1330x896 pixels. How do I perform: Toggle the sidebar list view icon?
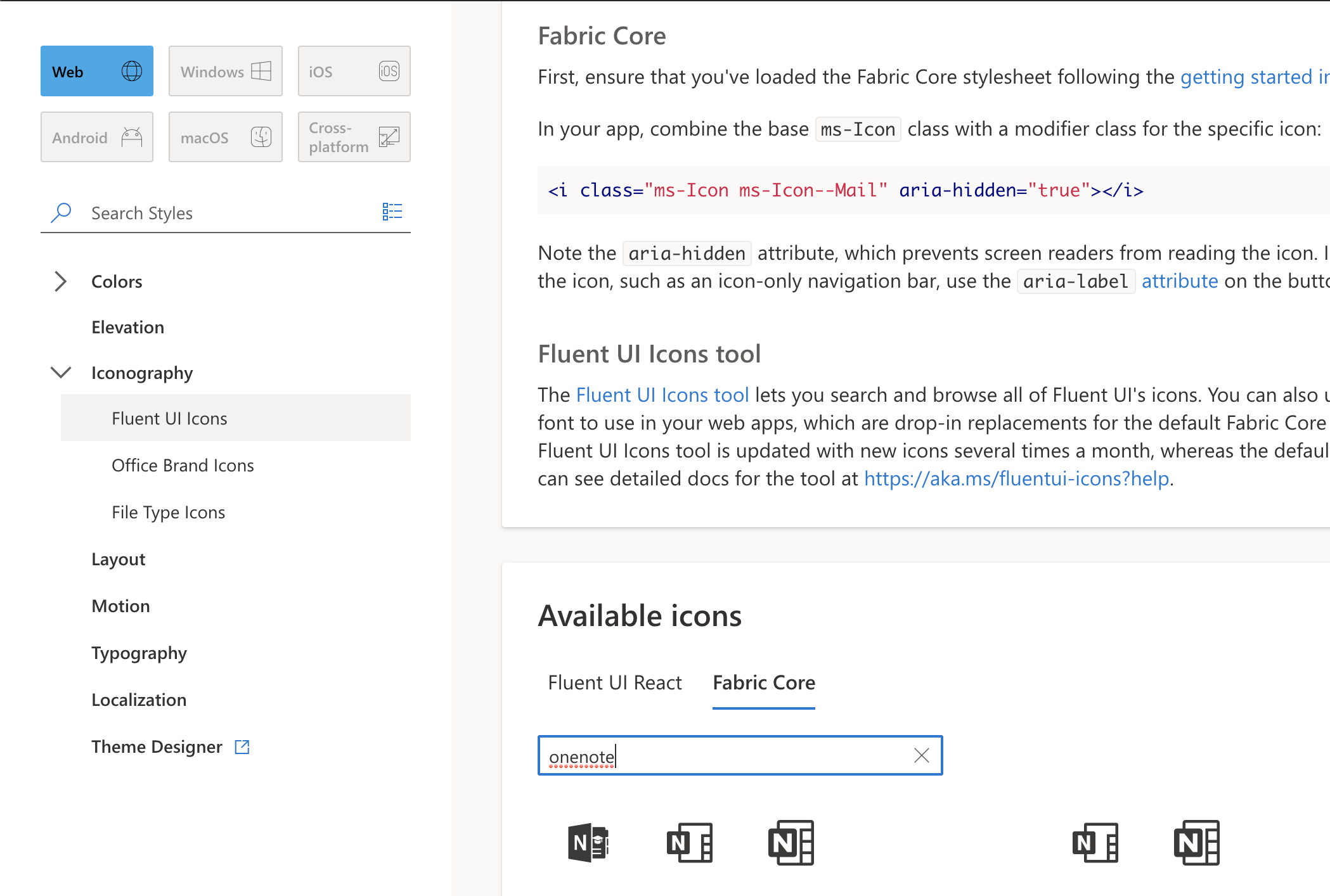pyautogui.click(x=392, y=212)
